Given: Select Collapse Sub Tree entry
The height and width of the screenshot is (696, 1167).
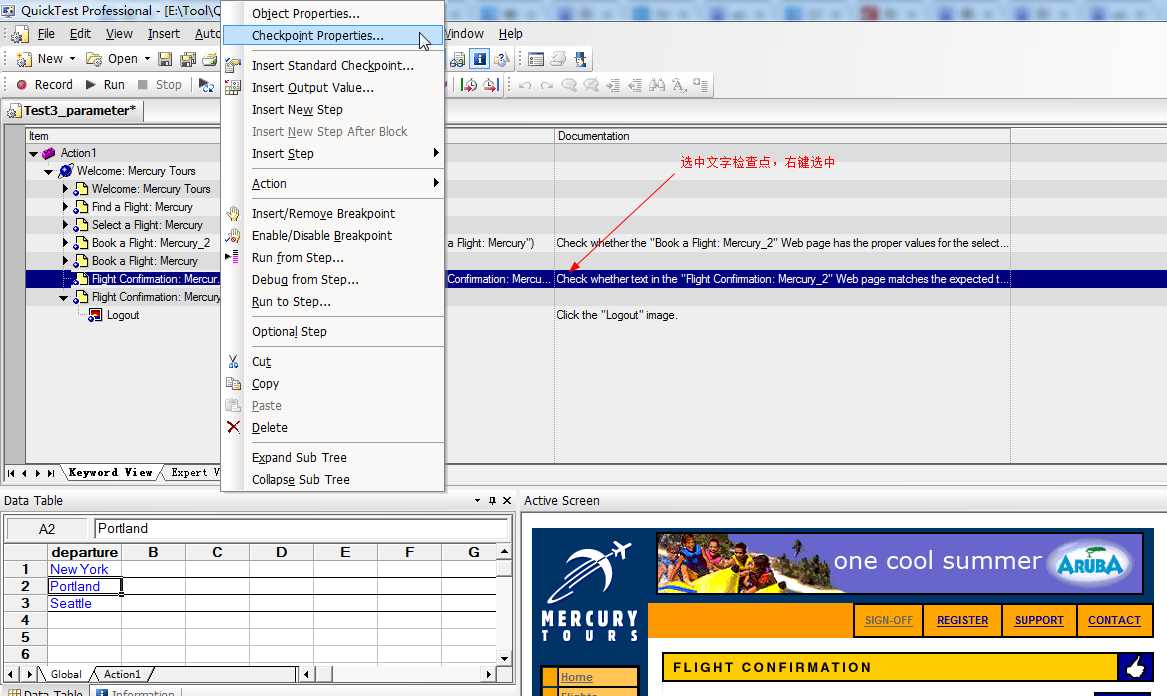Looking at the screenshot, I should click(x=333, y=479).
